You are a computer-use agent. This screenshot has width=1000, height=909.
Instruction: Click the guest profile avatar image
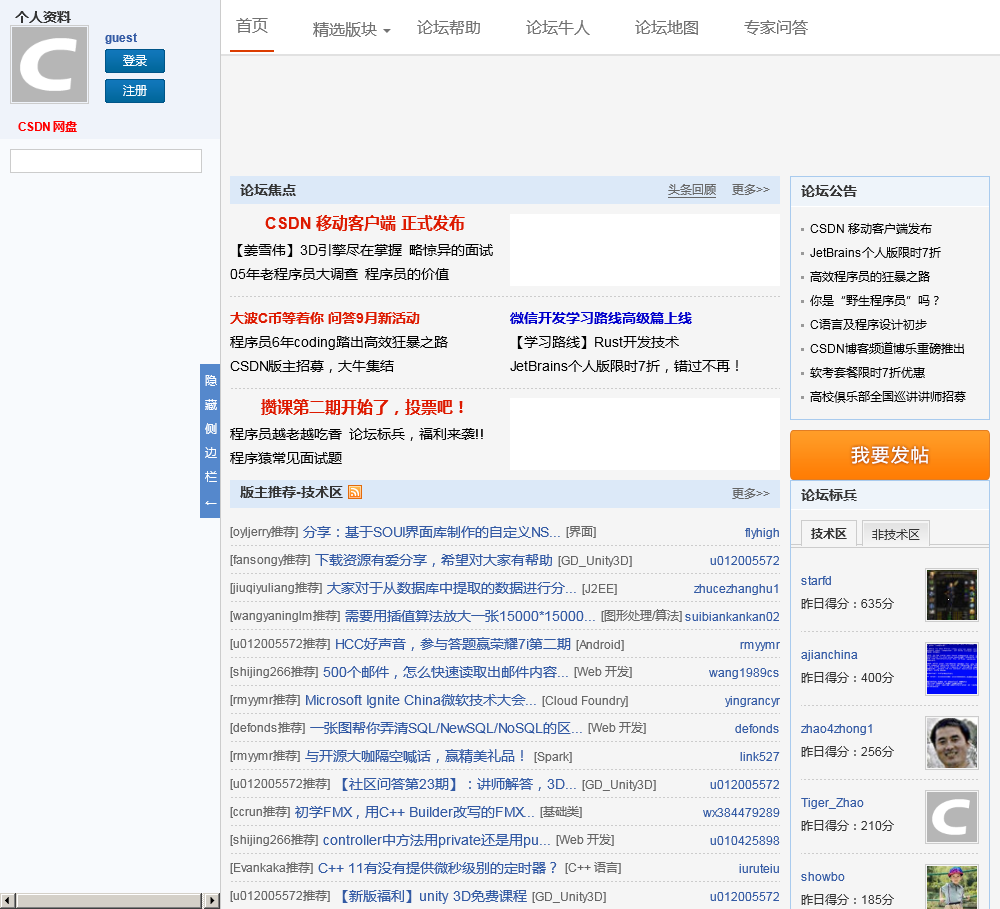[x=49, y=64]
